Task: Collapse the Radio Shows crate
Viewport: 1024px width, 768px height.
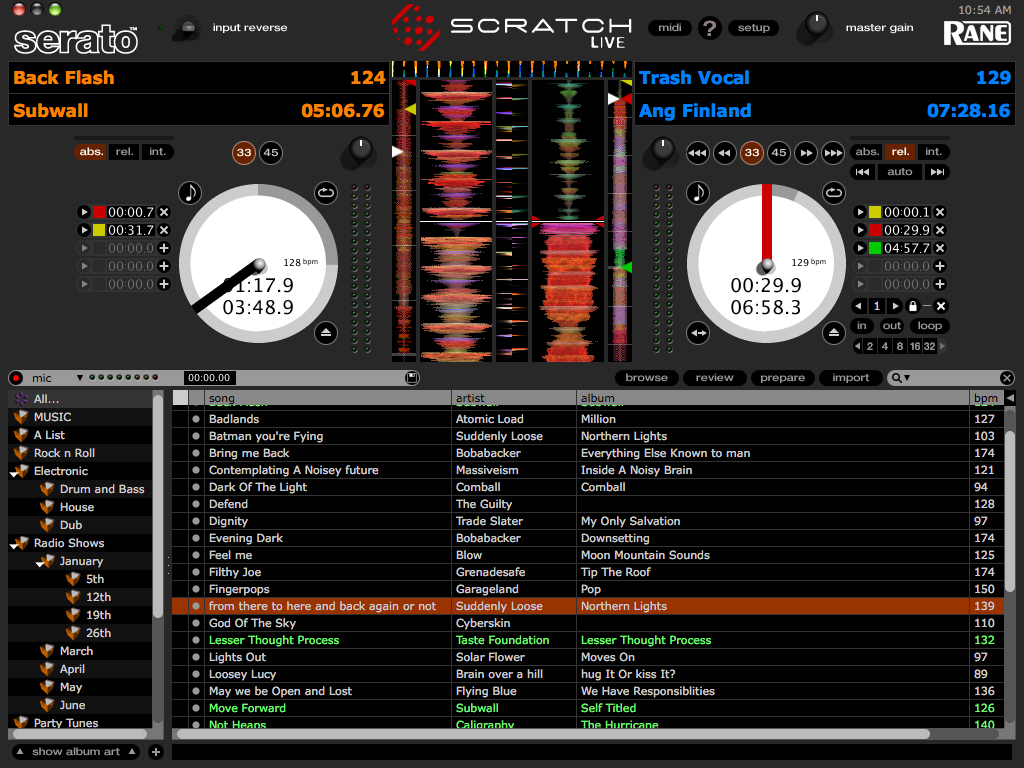Action: pos(14,546)
